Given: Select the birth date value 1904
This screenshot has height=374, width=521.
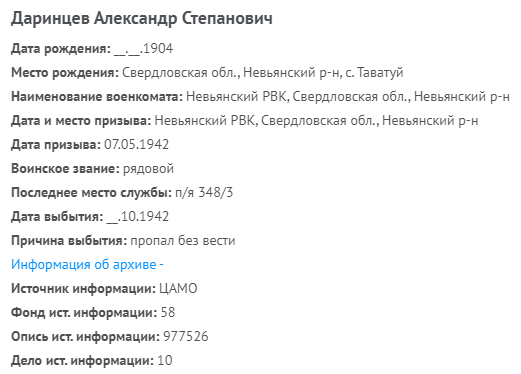Looking at the screenshot, I should tap(143, 49).
